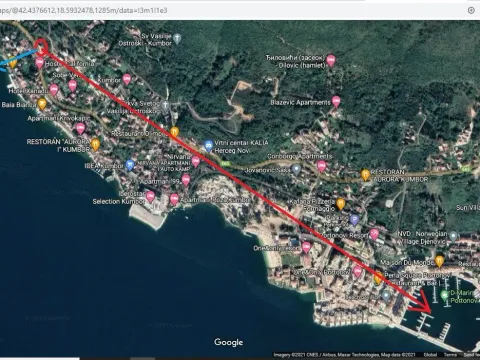Image resolution: width=480 pixels, height=360 pixels.
Task: Select the Kumbor lodging marker
Action: [127, 79]
